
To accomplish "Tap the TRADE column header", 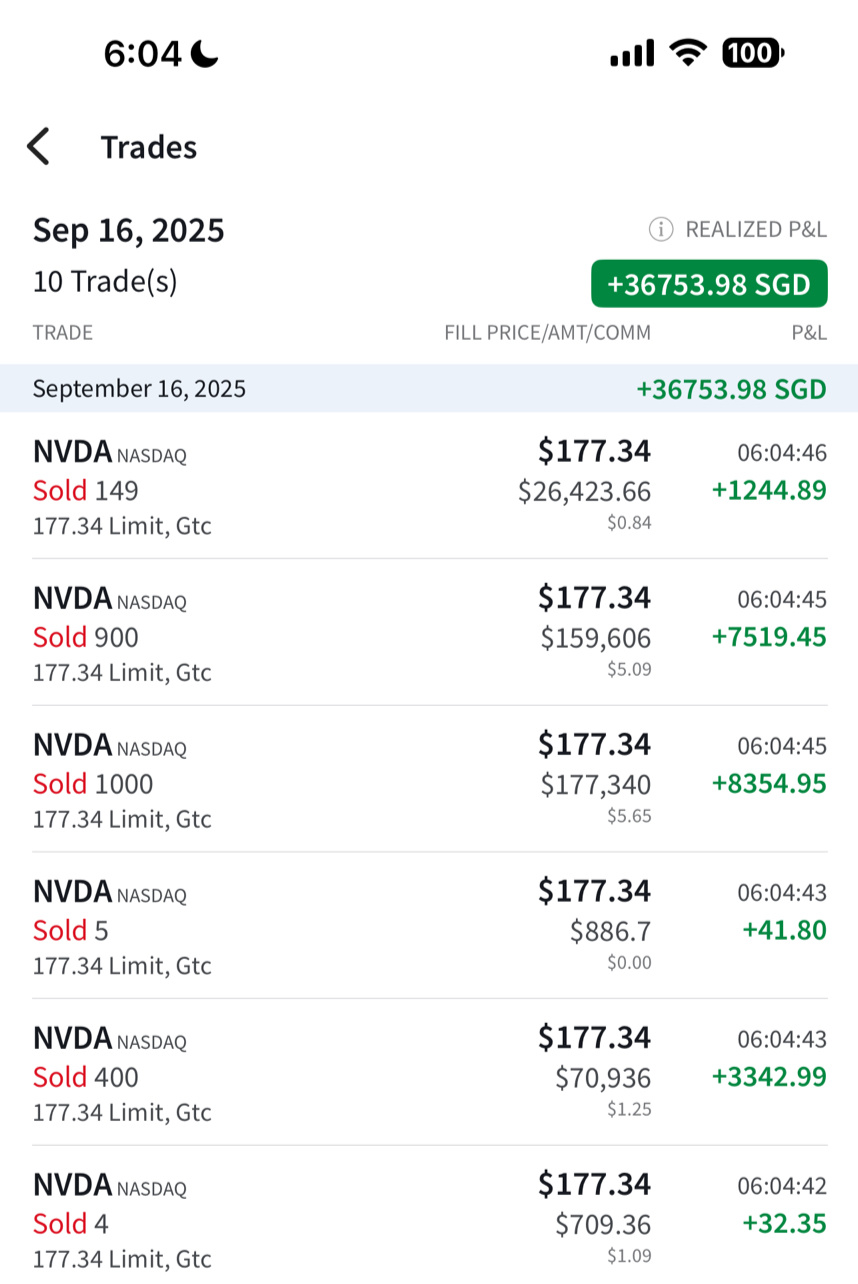I will coord(63,333).
